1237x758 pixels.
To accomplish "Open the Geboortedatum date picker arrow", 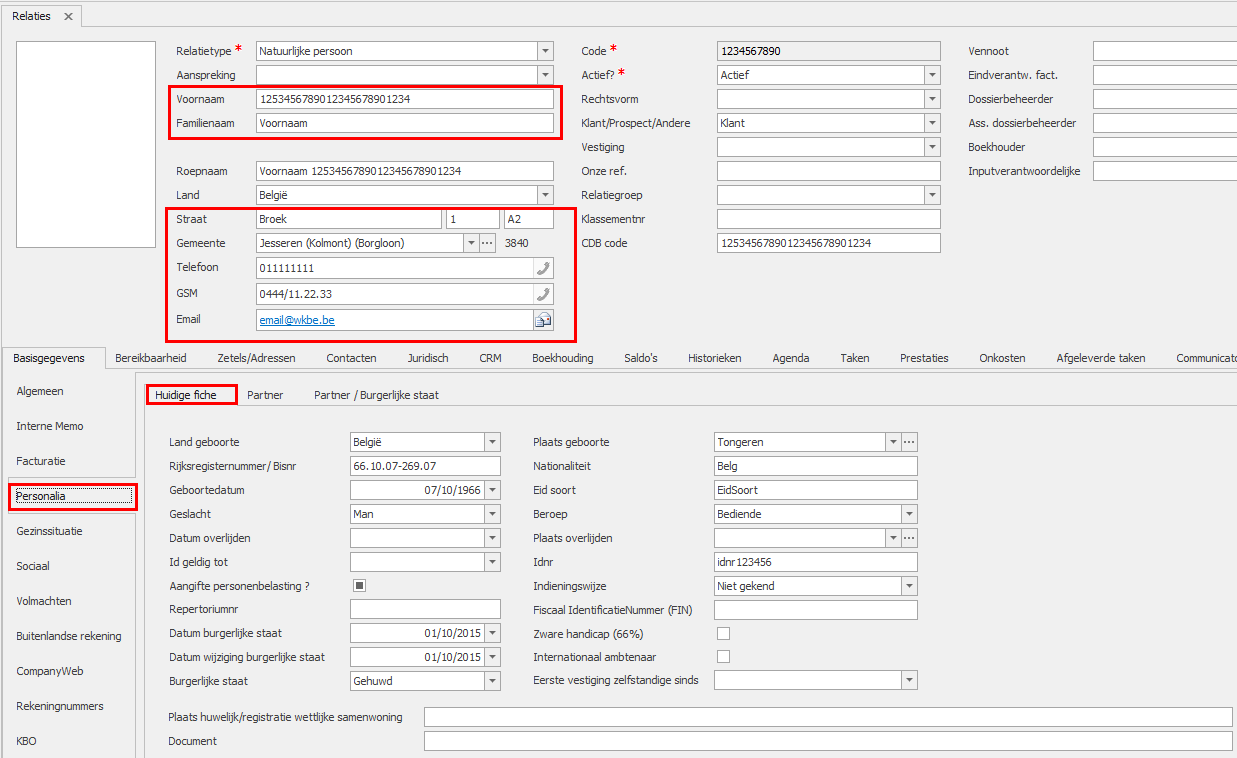I will tap(491, 490).
